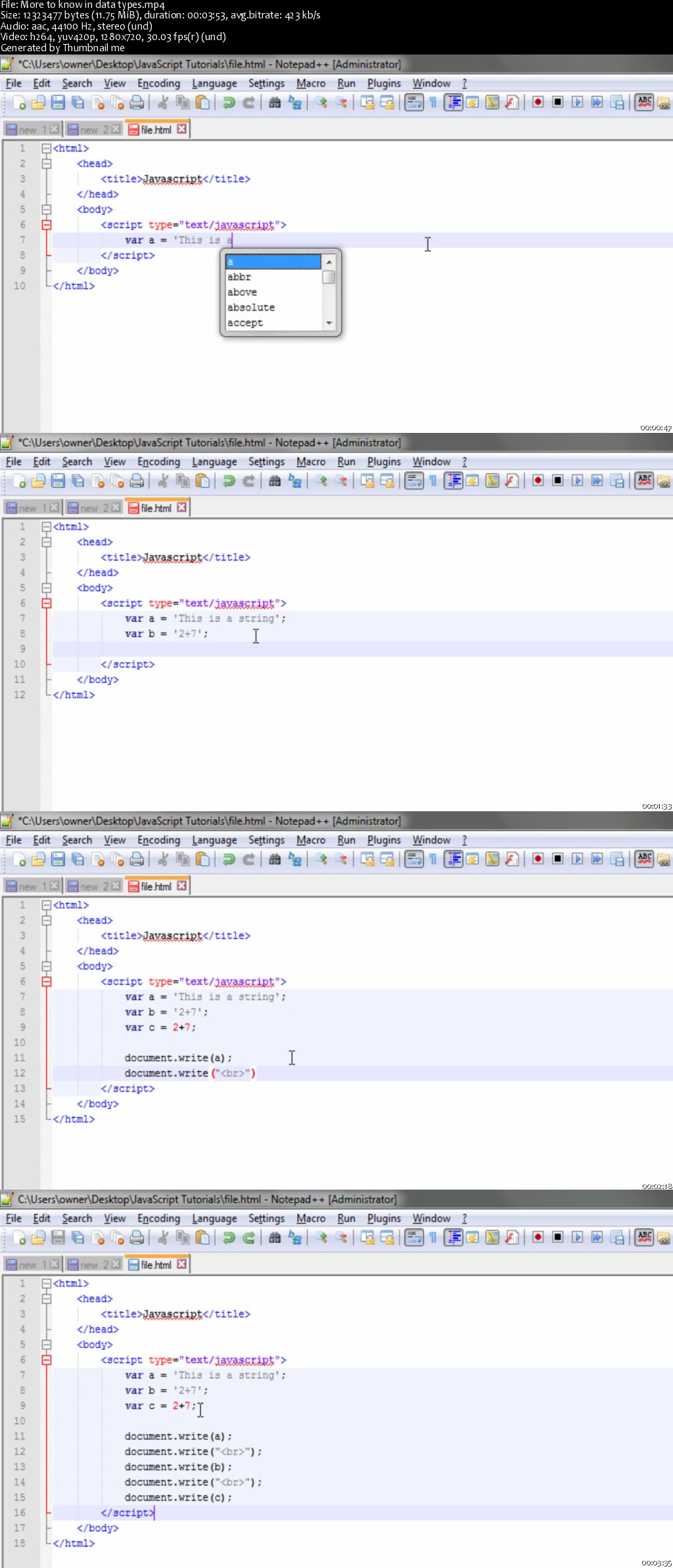Toggle synchronize horizontal scrolling in the 00:00:47 frame
This screenshot has height=1568, width=673.
point(387,102)
